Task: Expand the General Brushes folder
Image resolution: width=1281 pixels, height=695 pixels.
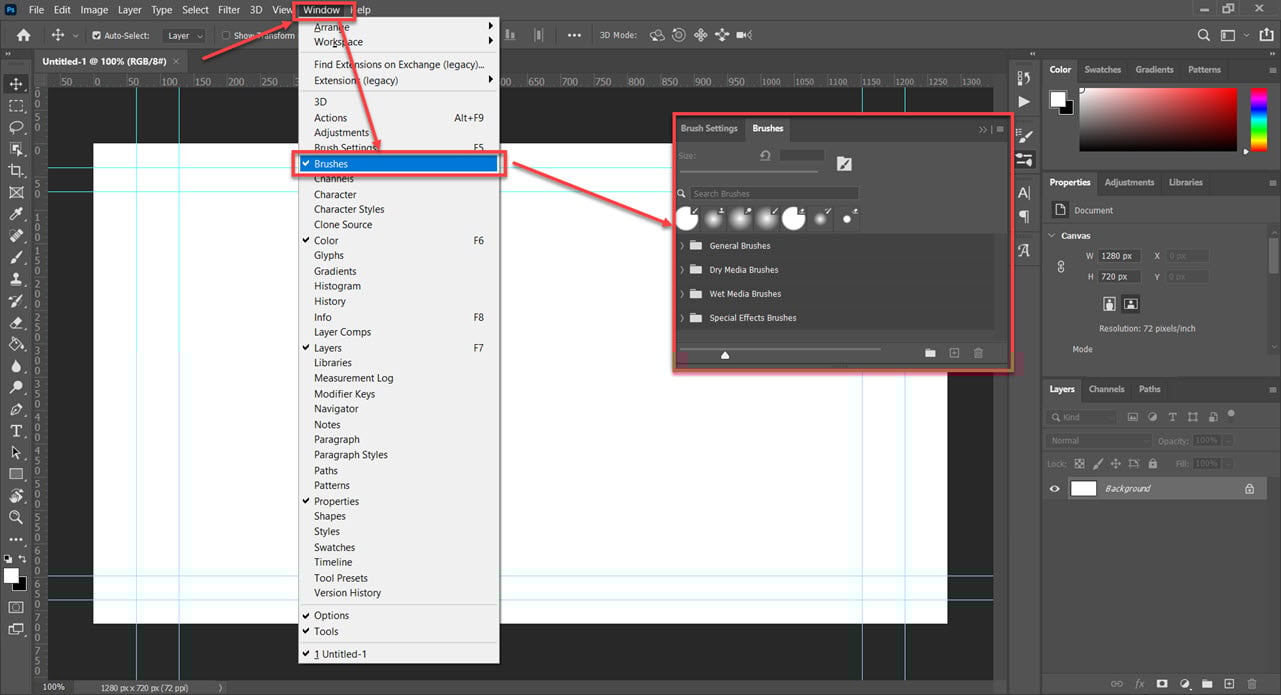Action: point(682,246)
